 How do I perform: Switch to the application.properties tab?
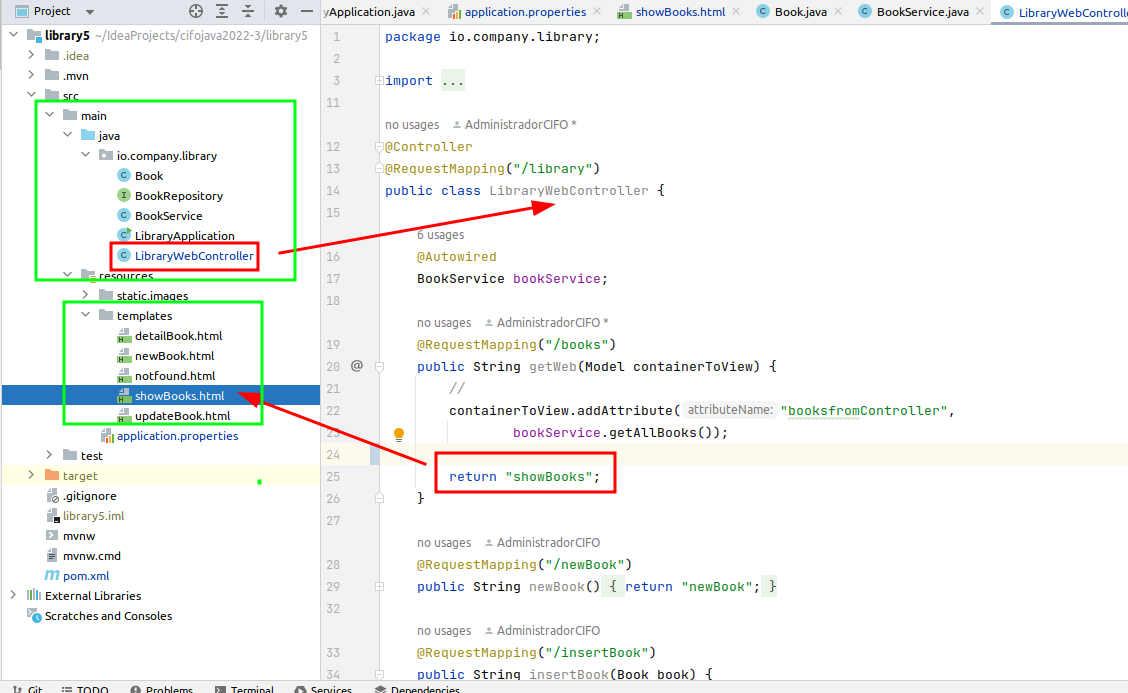click(524, 12)
